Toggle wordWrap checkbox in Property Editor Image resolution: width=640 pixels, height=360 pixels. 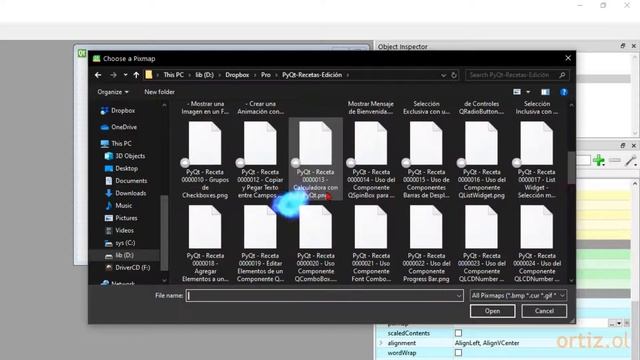458,353
